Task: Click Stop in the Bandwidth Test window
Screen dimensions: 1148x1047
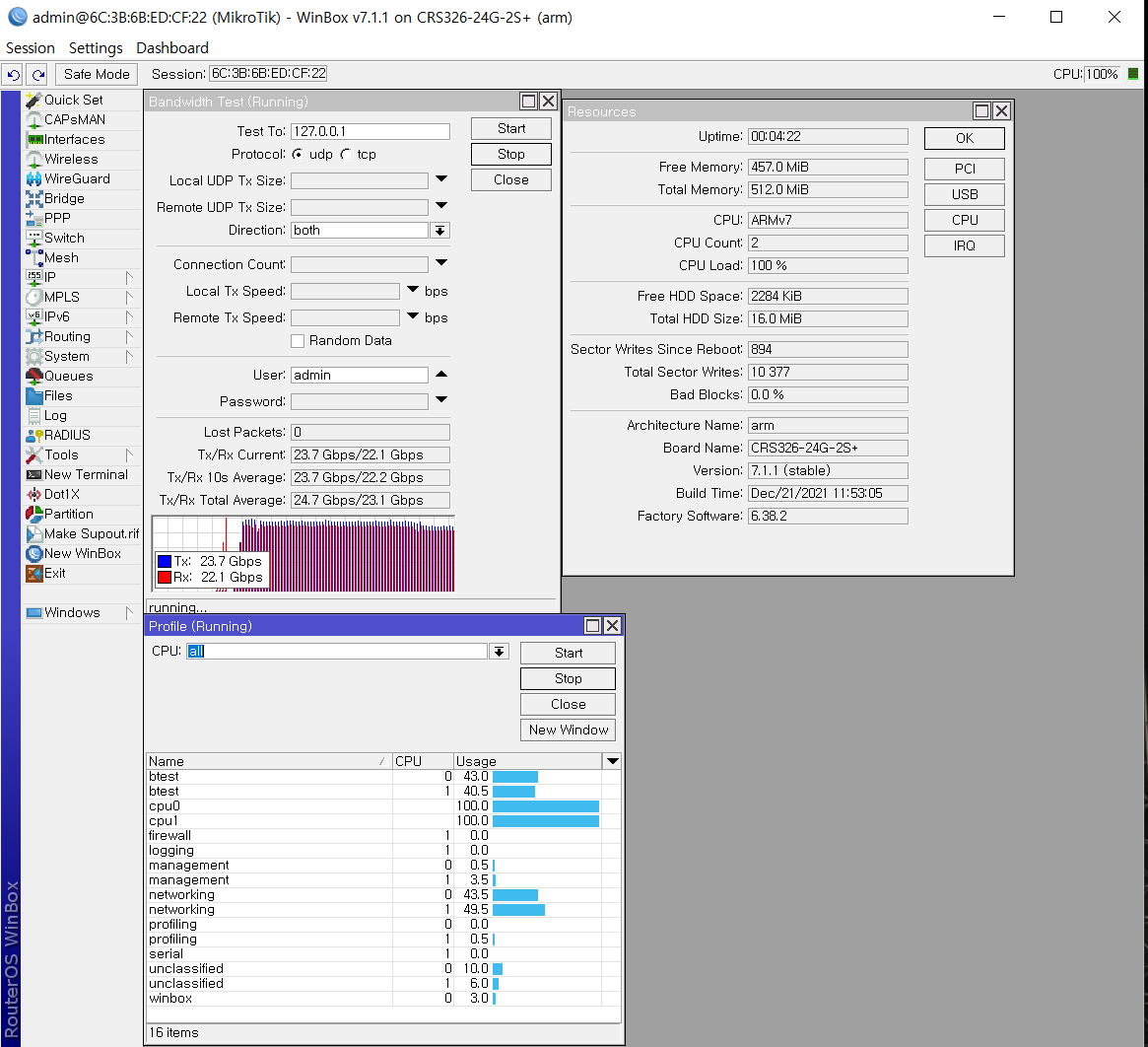Action: (511, 155)
